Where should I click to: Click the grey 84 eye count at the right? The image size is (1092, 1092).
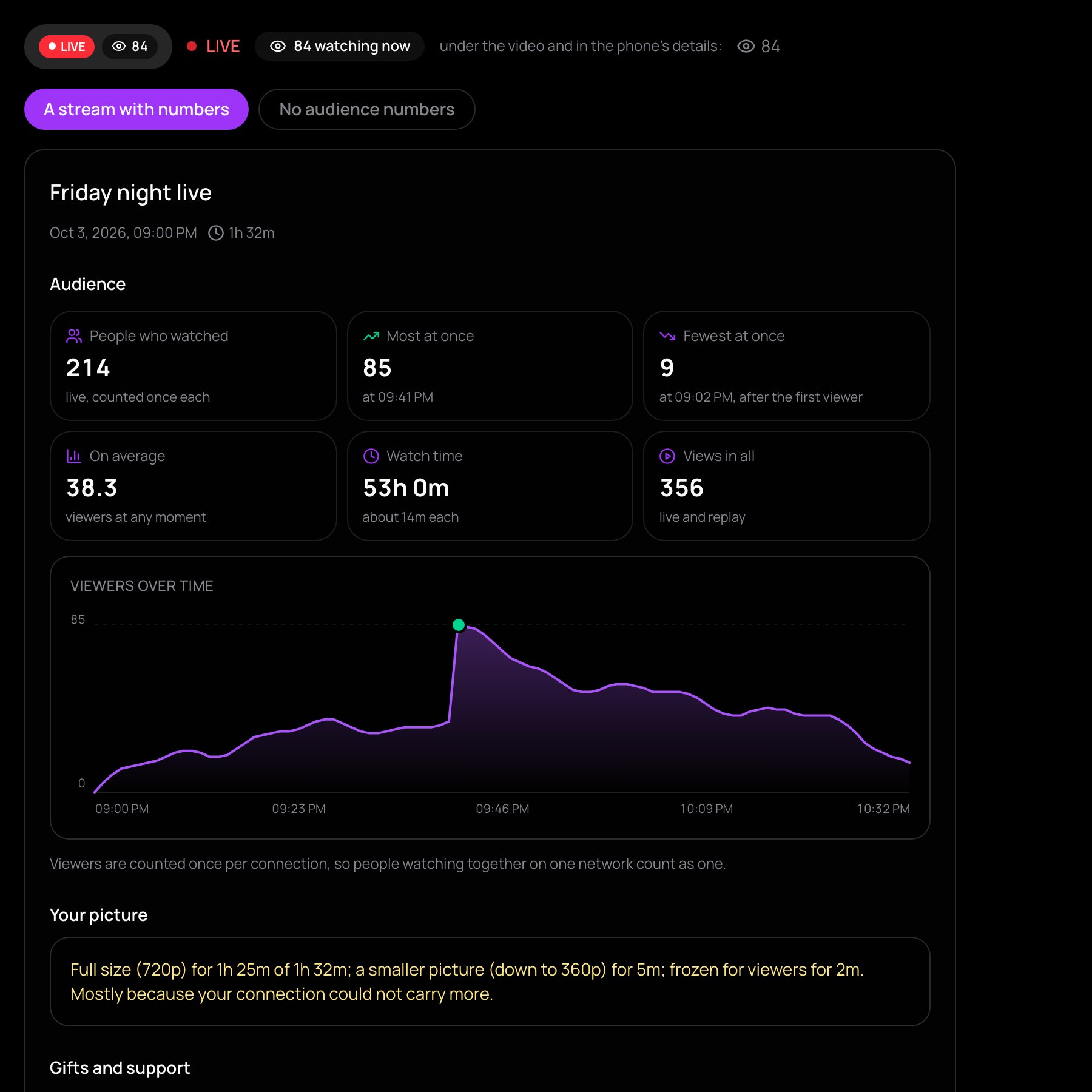(759, 46)
